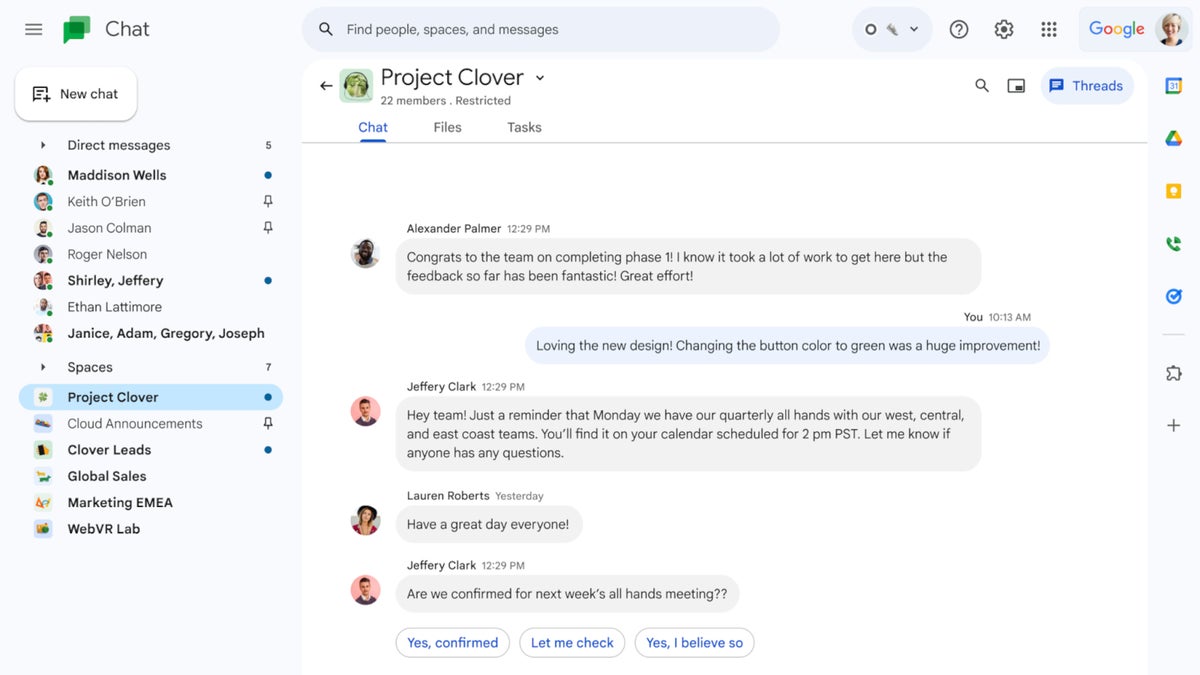Open the Google apps grid icon
The height and width of the screenshot is (675, 1200).
(x=1049, y=29)
